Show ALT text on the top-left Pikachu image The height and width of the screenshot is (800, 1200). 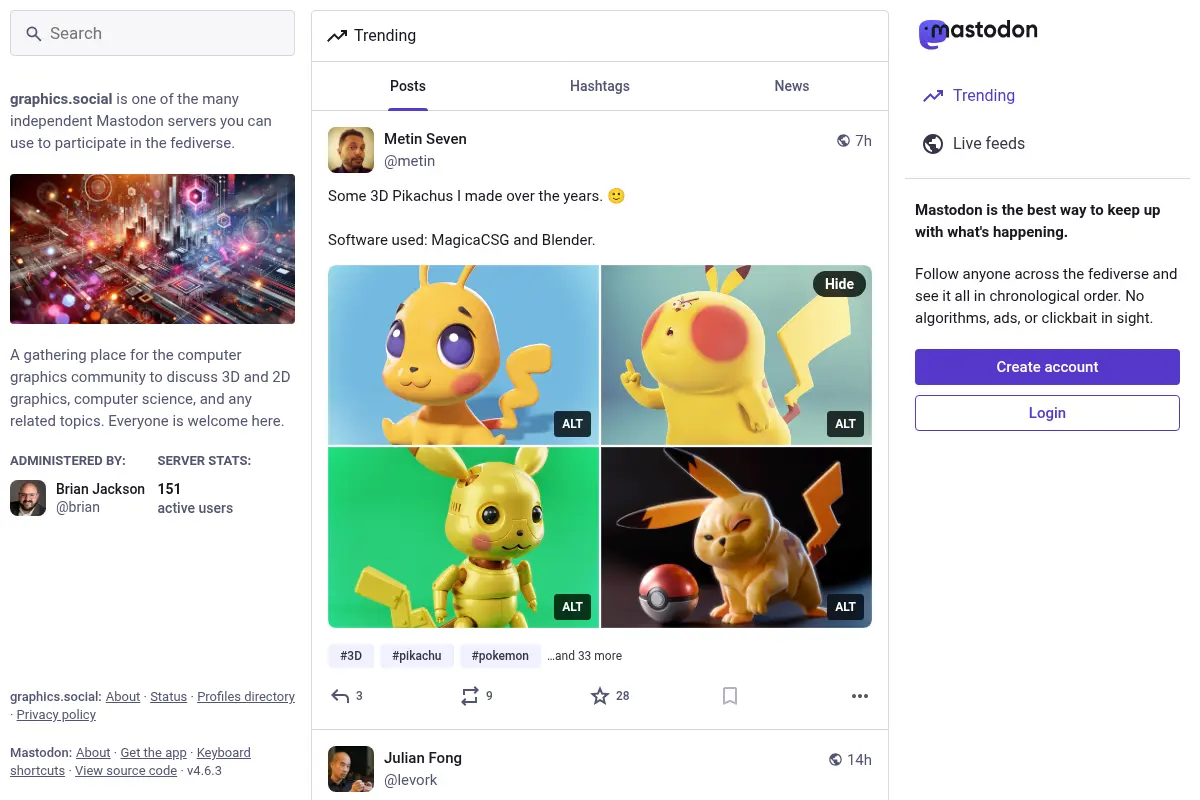coord(572,424)
